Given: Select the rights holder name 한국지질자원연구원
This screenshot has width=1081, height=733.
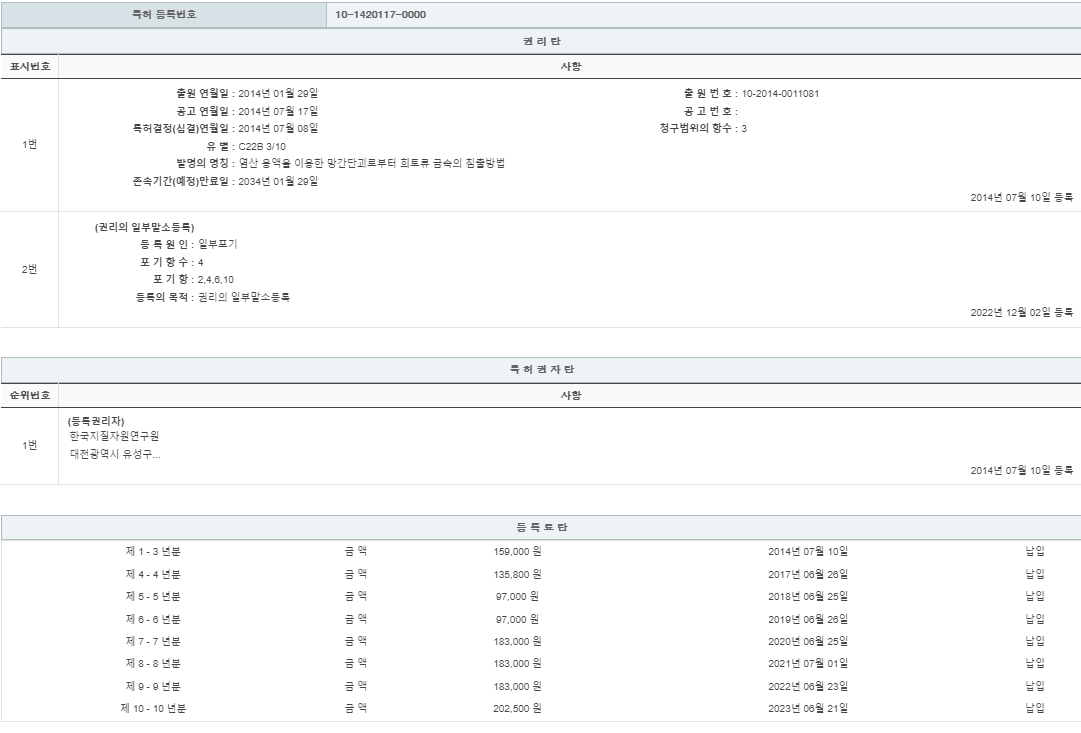Looking at the screenshot, I should tap(114, 436).
